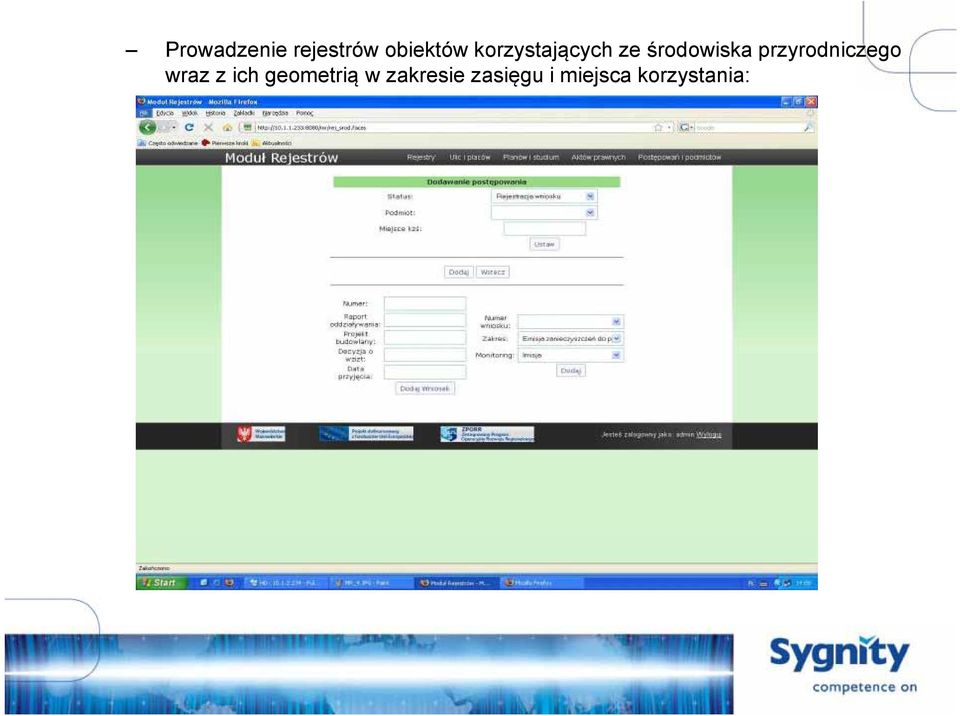Viewport: 960px width, 716px height.
Task: Click the bookmark star icon in address bar
Action: tap(658, 127)
